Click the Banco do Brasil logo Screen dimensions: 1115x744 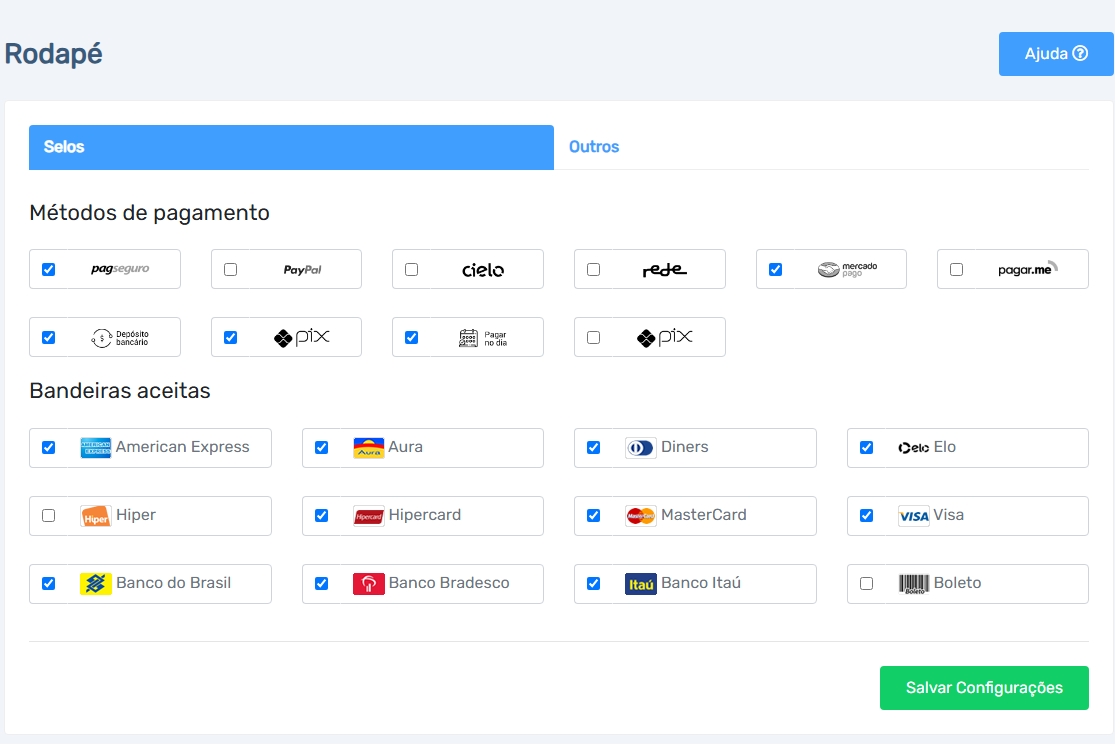tap(95, 584)
